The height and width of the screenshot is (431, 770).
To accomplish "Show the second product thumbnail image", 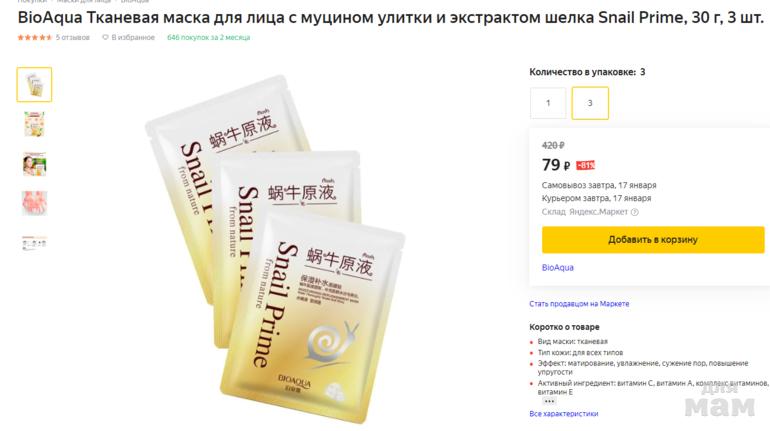I will [x=34, y=124].
